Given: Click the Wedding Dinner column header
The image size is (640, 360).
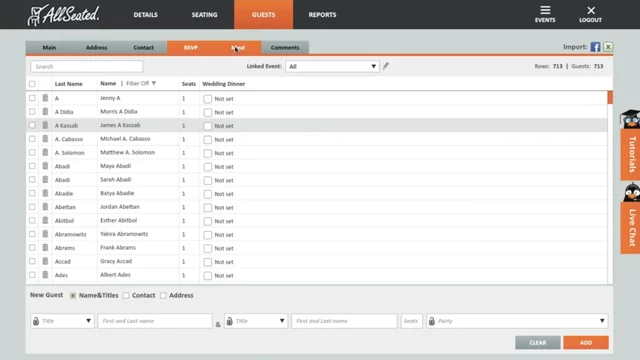Looking at the screenshot, I should (x=224, y=84).
